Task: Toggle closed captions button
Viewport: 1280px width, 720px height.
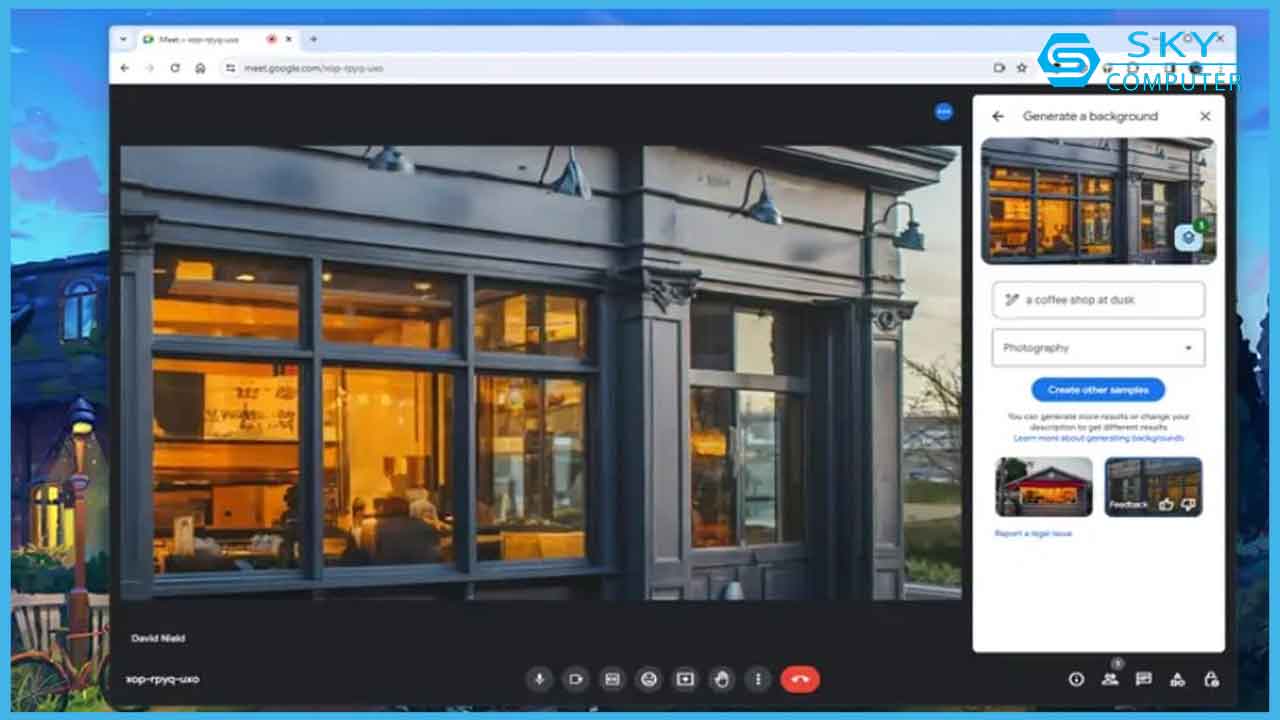Action: click(612, 679)
